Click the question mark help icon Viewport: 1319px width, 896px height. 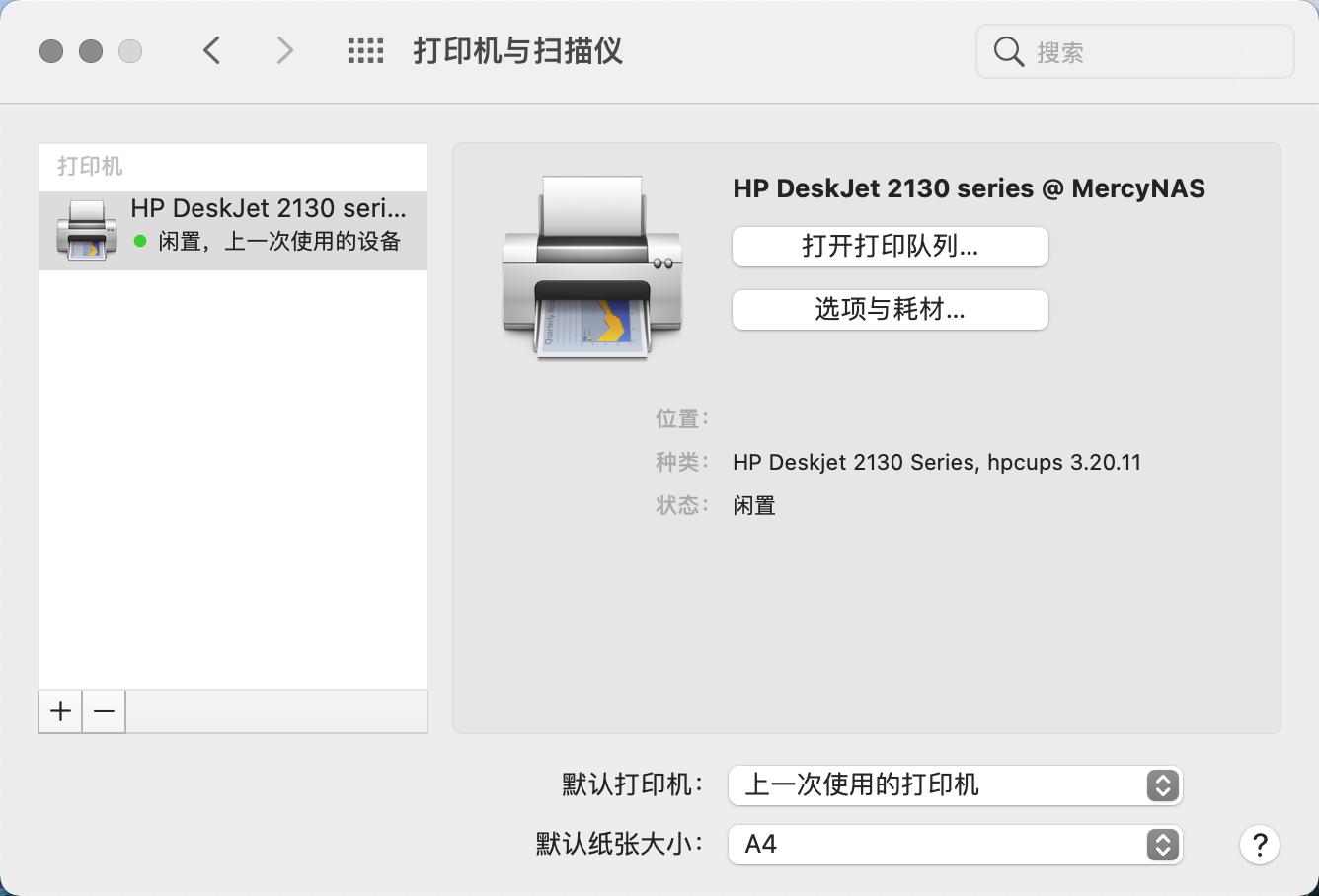(1259, 845)
